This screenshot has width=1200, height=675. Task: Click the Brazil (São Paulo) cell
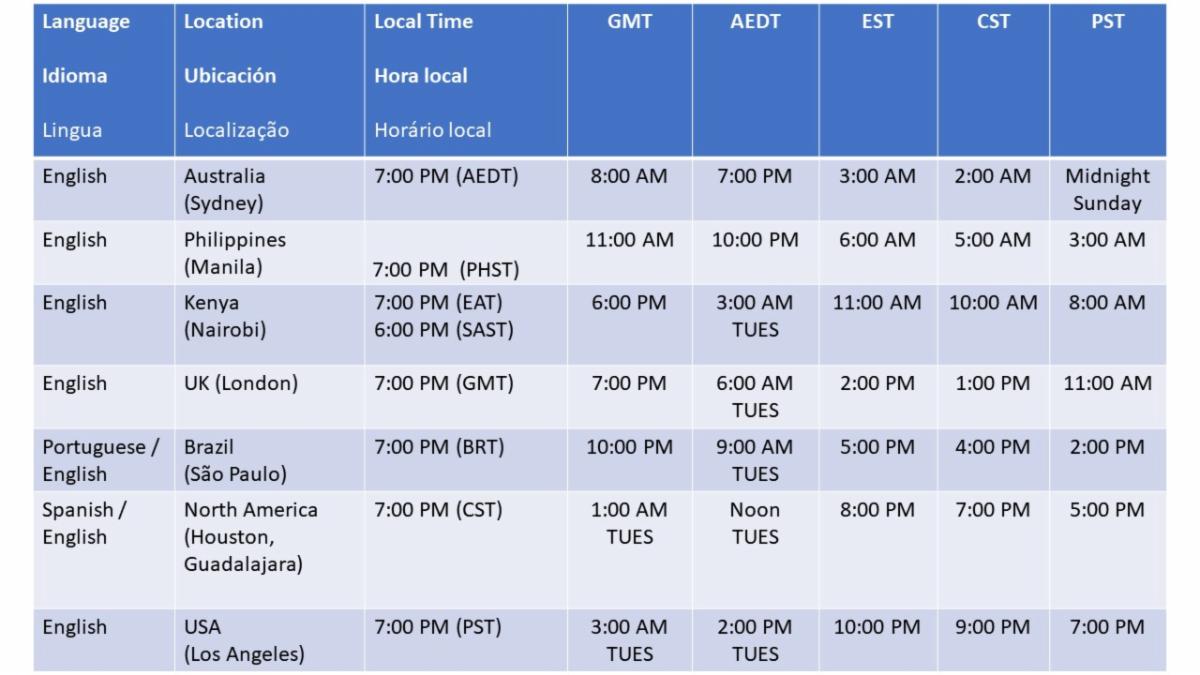coord(235,460)
